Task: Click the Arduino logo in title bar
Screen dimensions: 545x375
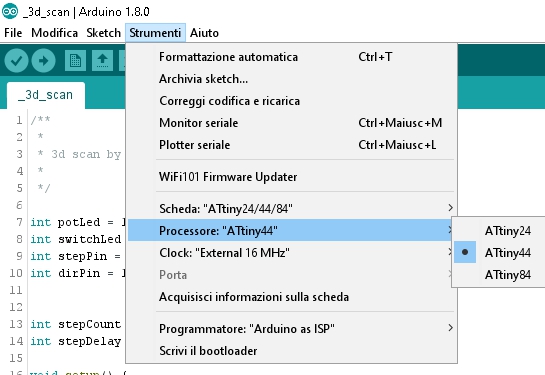Action: click(10, 11)
